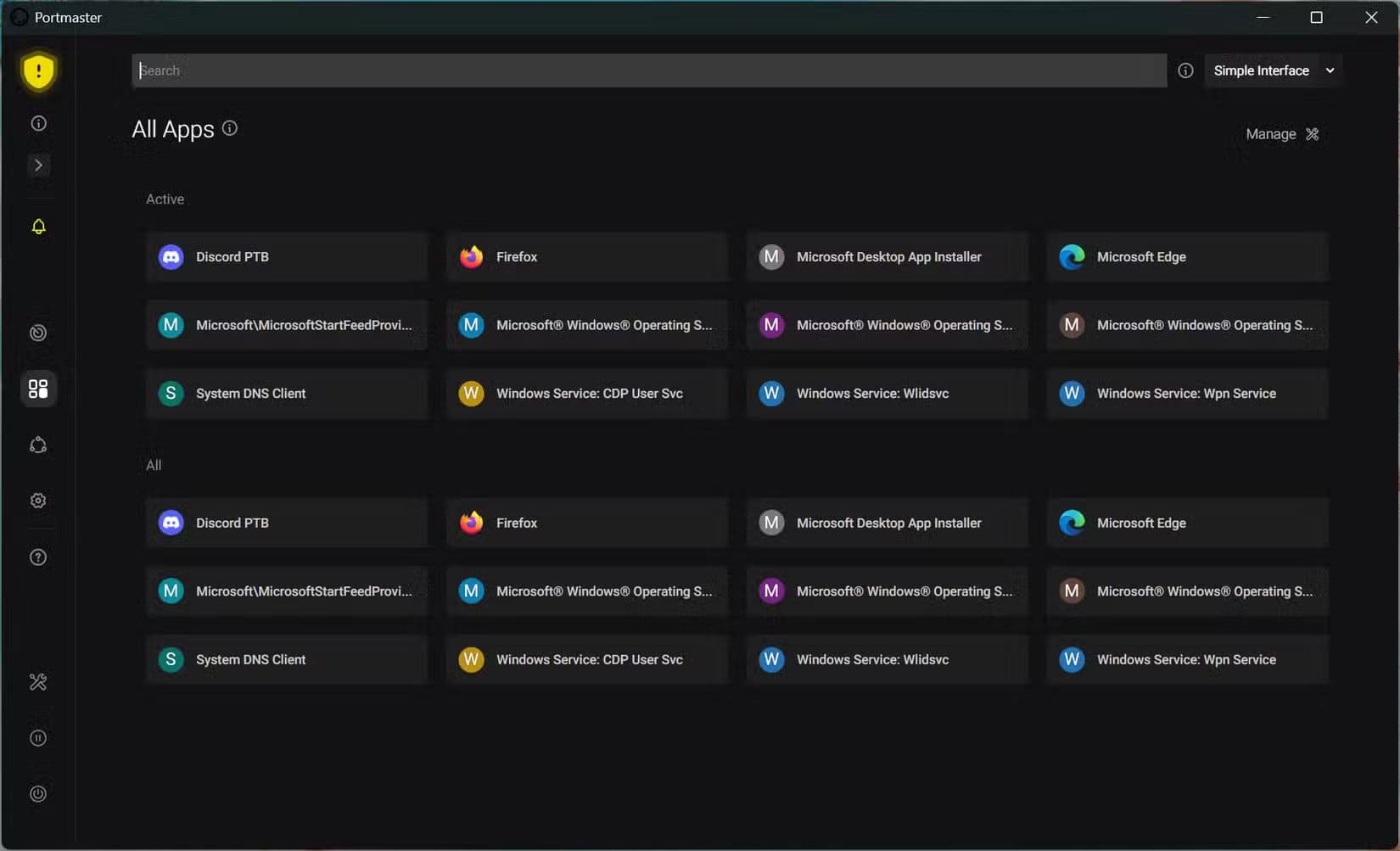Expand the sidebar with the chevron arrow
The width and height of the screenshot is (1400, 851).
[x=38, y=165]
